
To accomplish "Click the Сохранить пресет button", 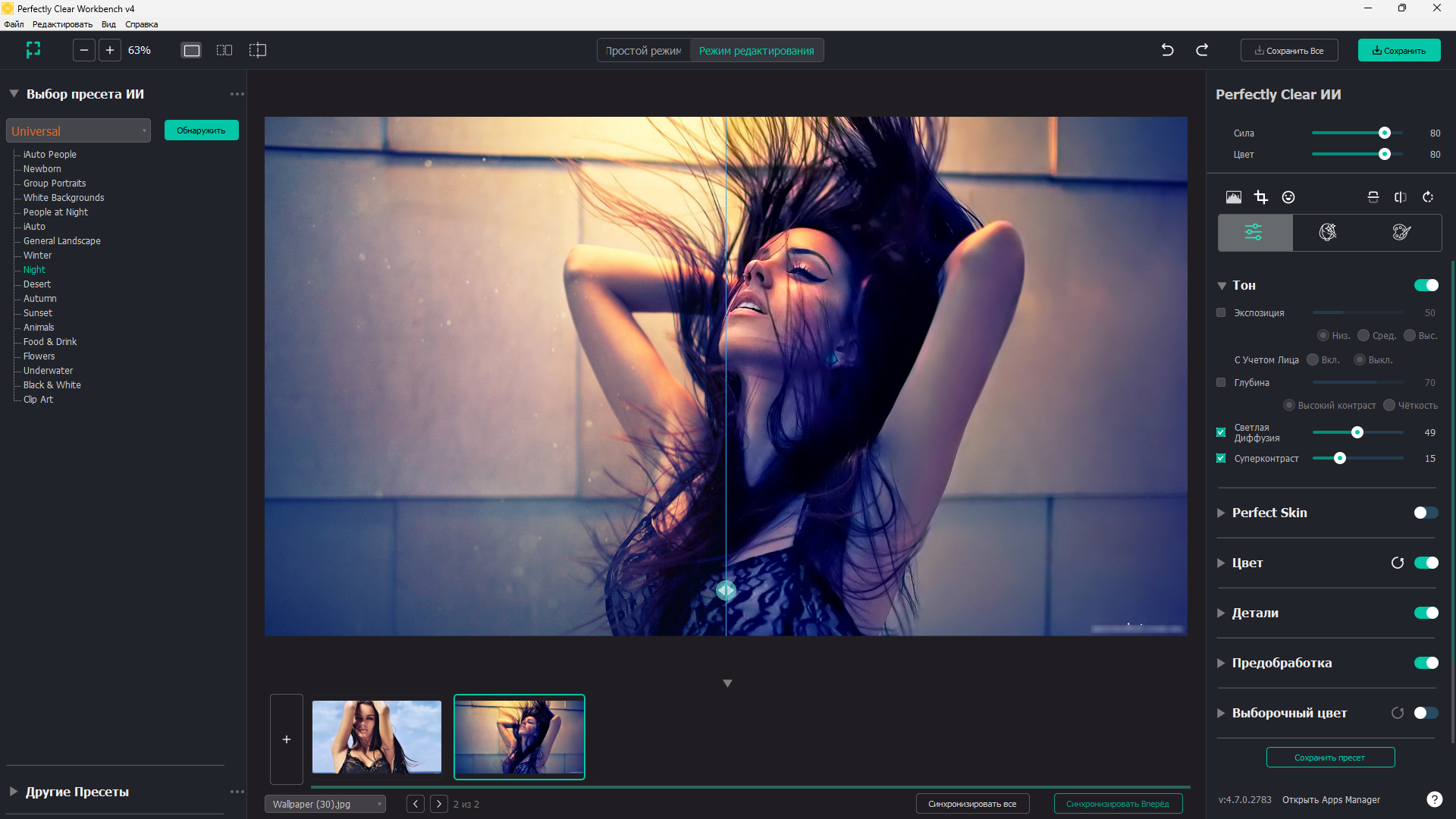I will [1330, 758].
